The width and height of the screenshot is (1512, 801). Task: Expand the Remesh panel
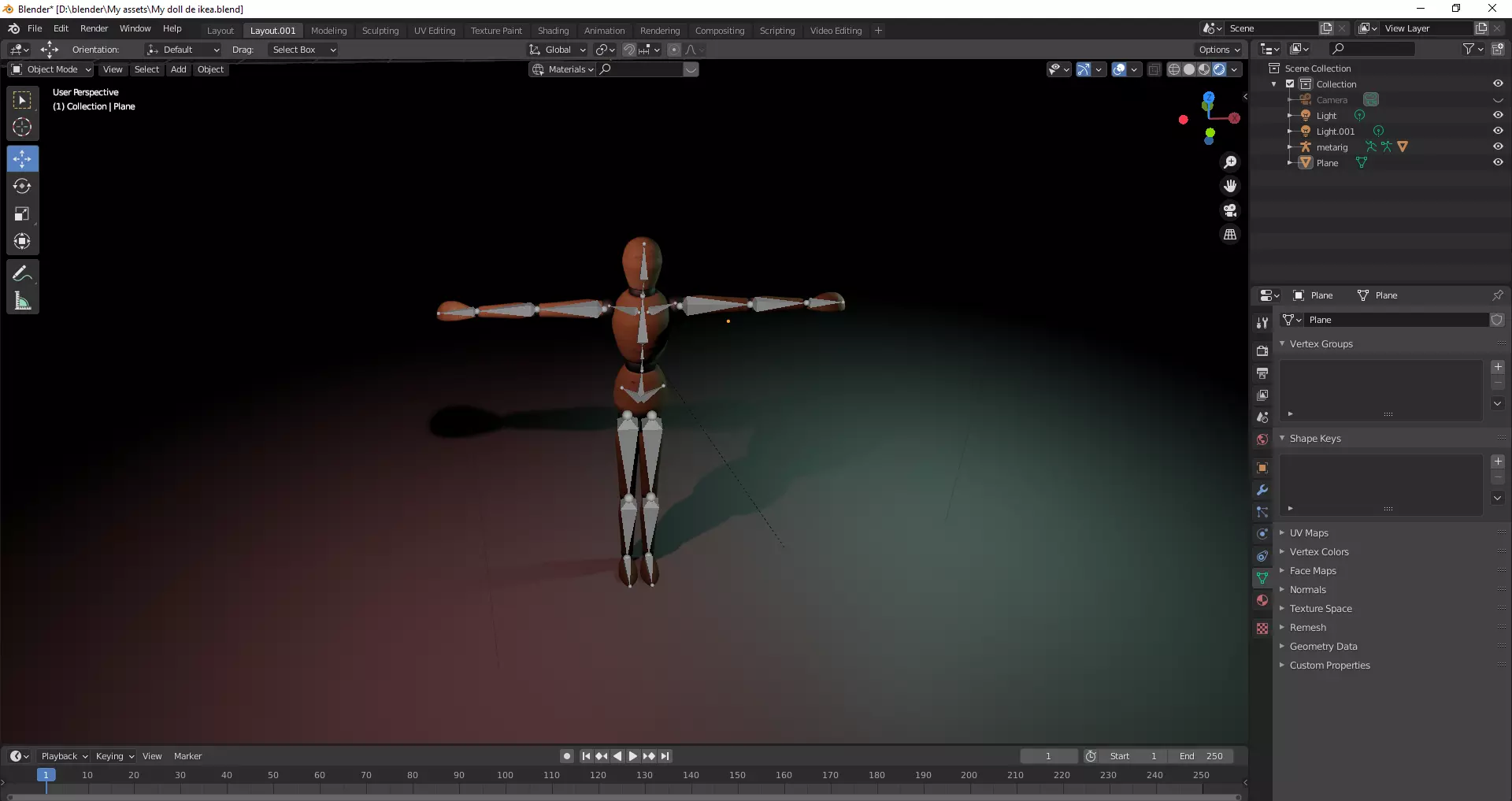[1307, 628]
